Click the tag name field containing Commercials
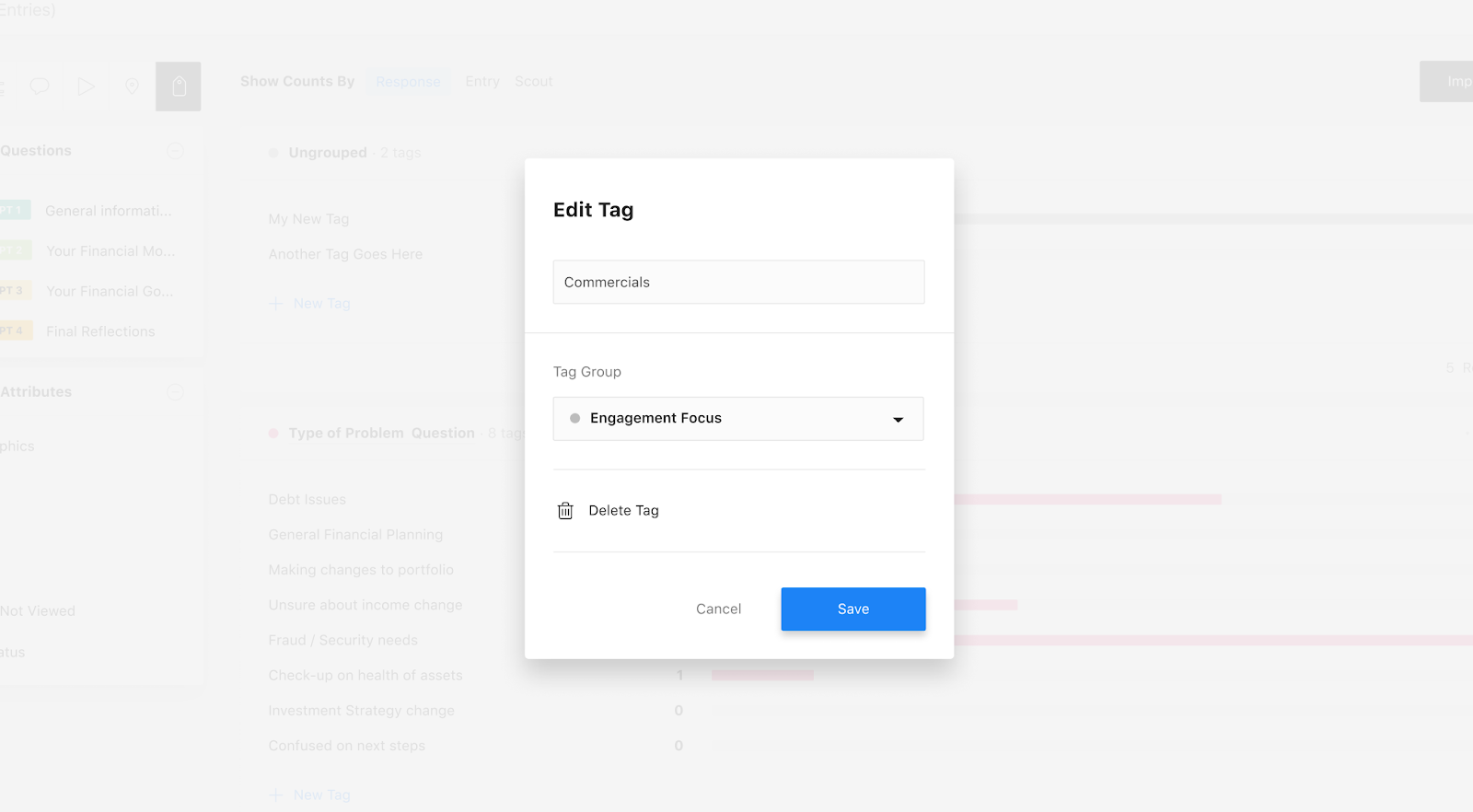 click(x=738, y=282)
